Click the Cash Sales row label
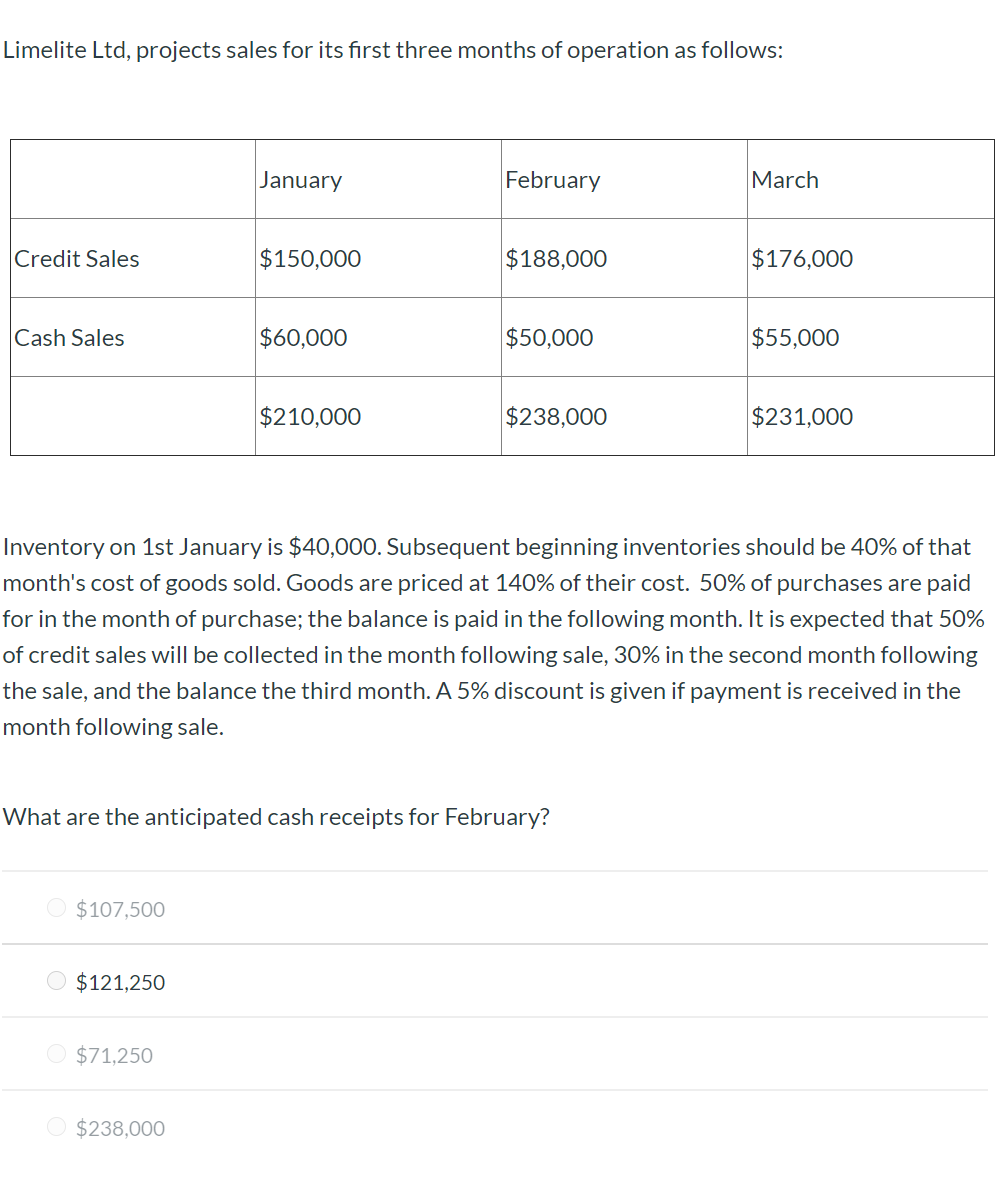Viewport: 1003px width, 1178px height. coord(69,337)
